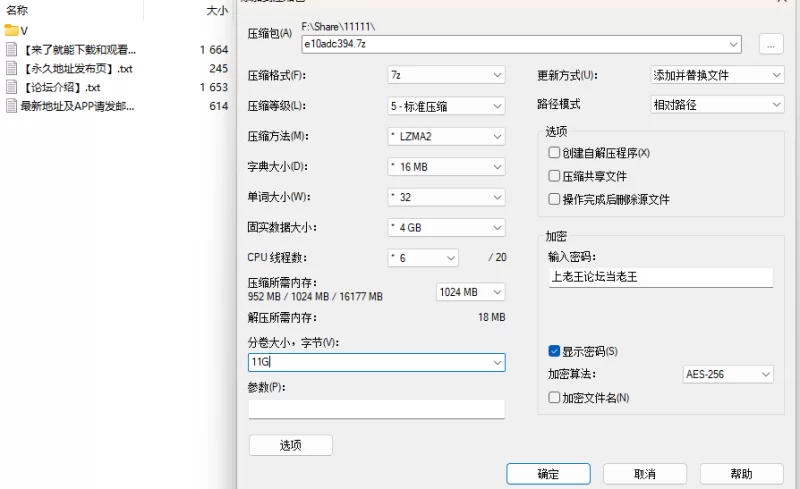Enable 加密文件名 checkbox
The width and height of the screenshot is (800, 489).
554,397
